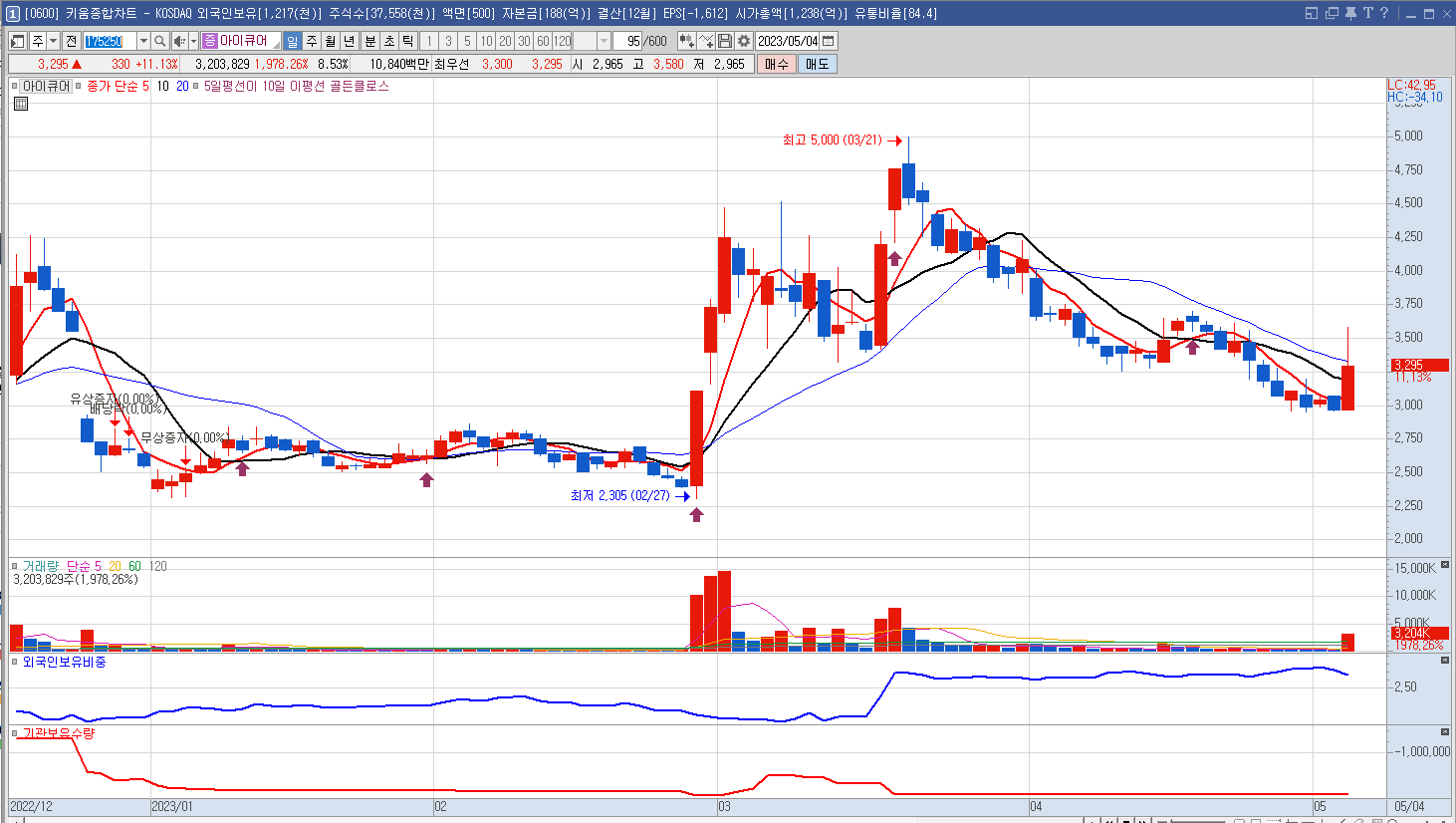Select the 일 daily period toggle

(292, 41)
